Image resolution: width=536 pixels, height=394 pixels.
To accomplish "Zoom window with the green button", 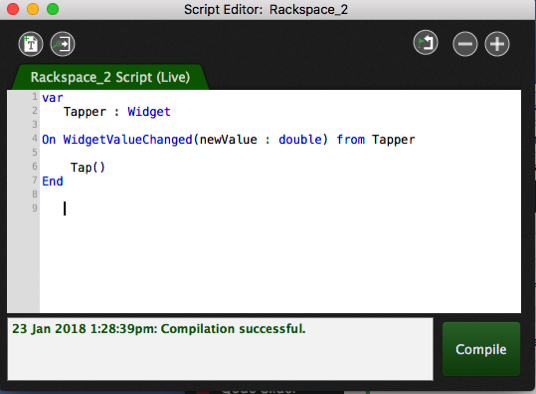I will (x=53, y=9).
